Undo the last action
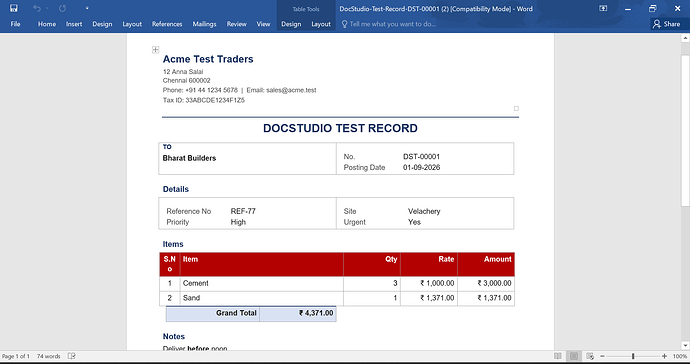690x364 pixels. coord(37,8)
